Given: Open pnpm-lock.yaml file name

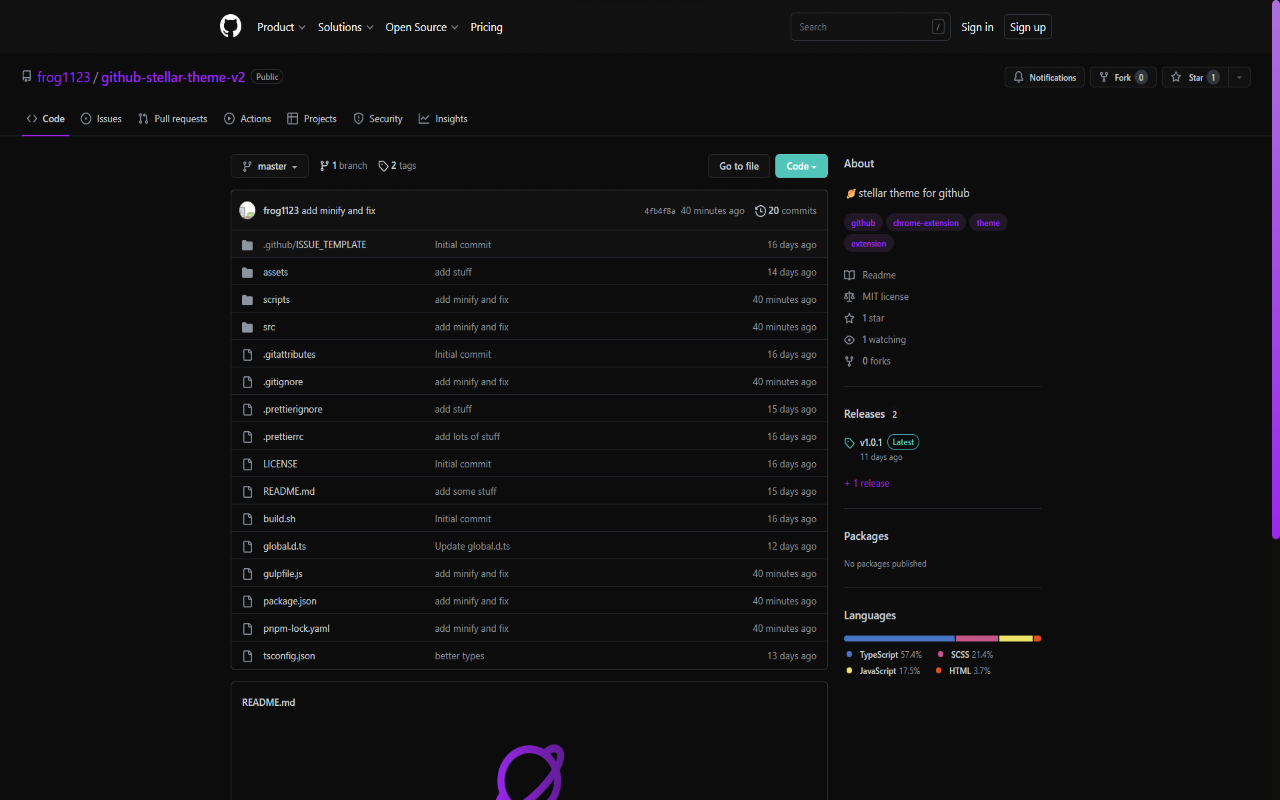Looking at the screenshot, I should tap(296, 629).
